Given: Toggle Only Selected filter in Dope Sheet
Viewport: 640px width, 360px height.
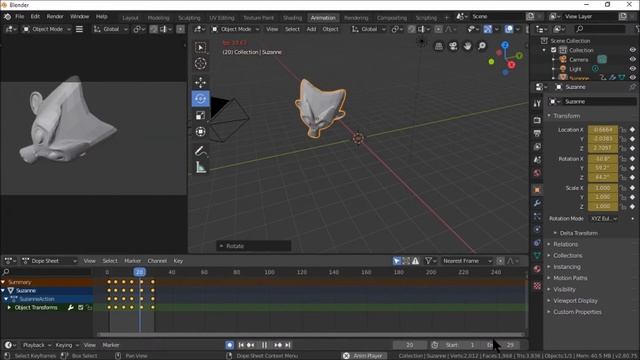Looking at the screenshot, I should coord(396,261).
